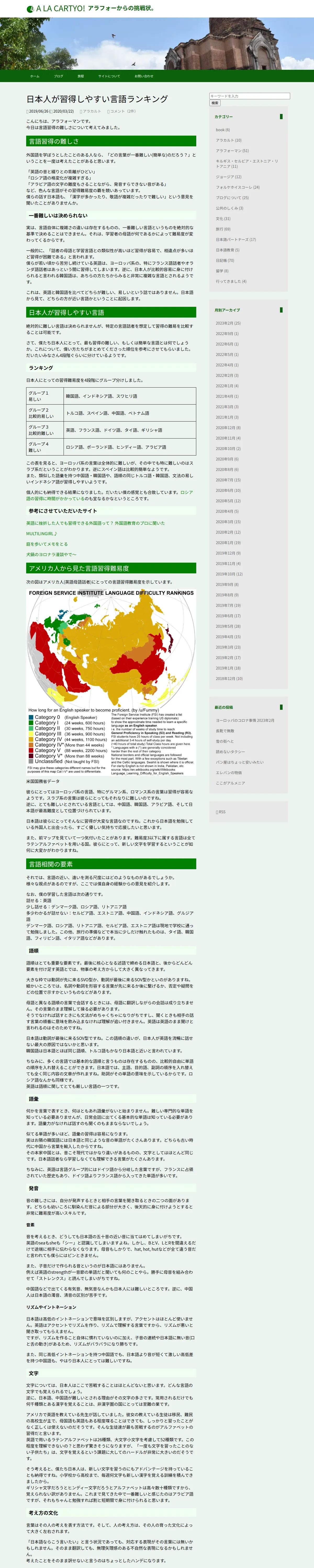Open the 2018年12月 (10) archive
The height and width of the screenshot is (1568, 314).
229,679
